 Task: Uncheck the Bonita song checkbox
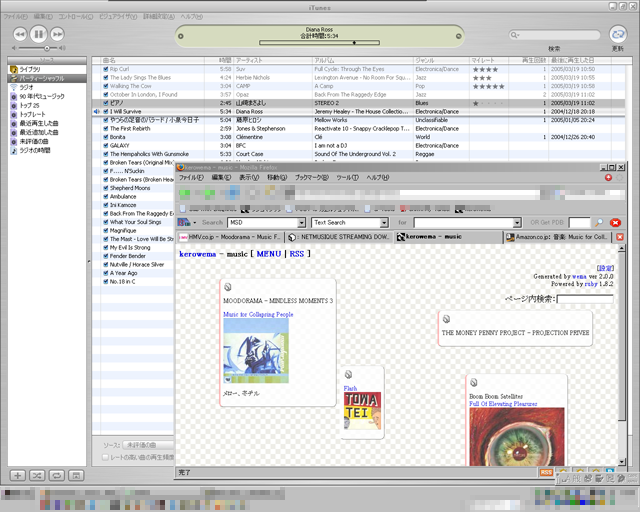coord(106,137)
